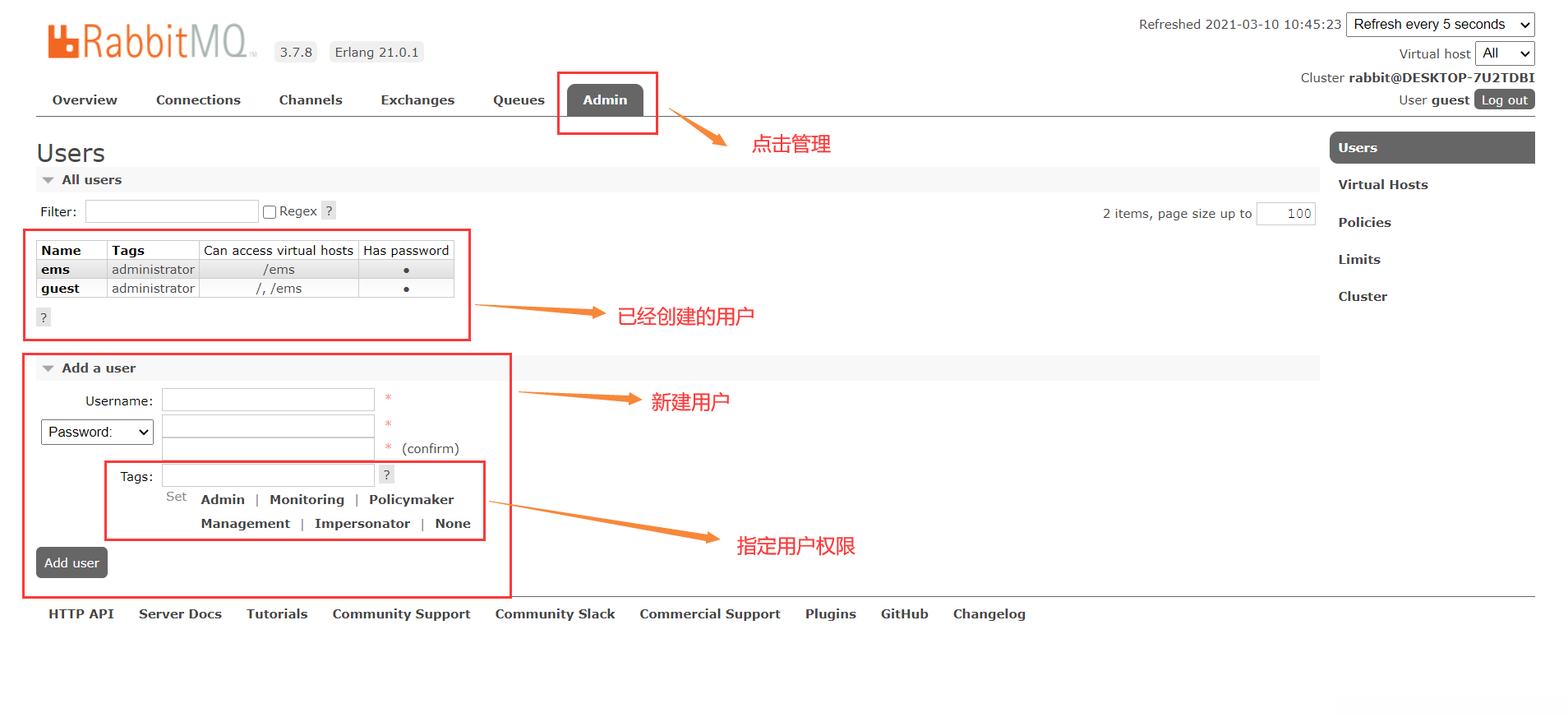Image resolution: width=1568 pixels, height=722 pixels.
Task: Open Policies in the sidebar
Action: [x=1364, y=223]
